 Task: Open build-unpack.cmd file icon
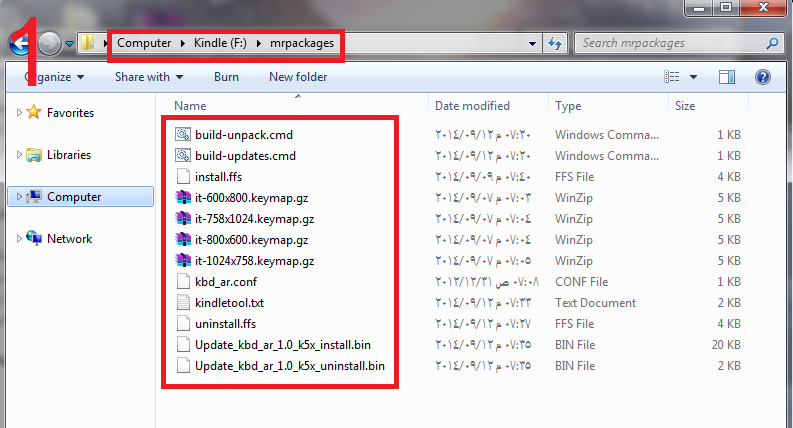183,135
